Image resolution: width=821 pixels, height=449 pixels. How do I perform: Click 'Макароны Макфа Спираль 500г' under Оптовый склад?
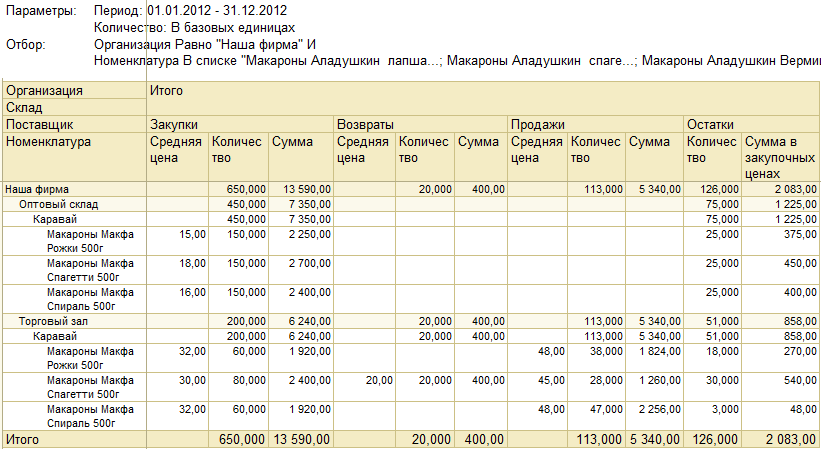point(90,299)
